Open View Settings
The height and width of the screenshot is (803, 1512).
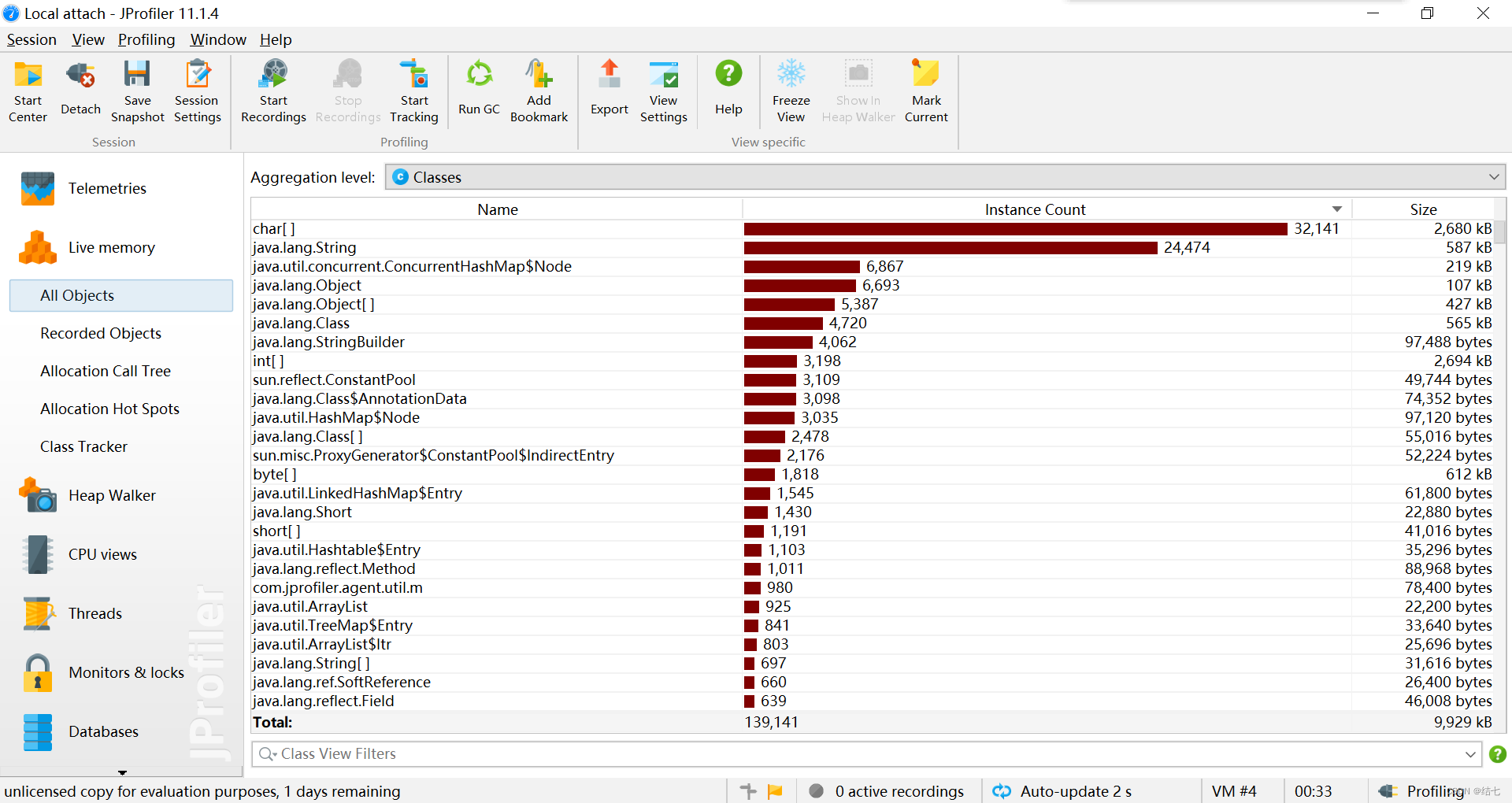pyautogui.click(x=663, y=92)
